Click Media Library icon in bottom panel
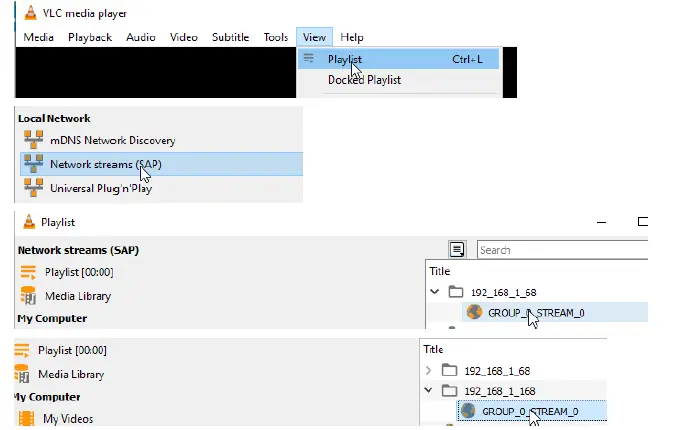Image resolution: width=684 pixels, height=430 pixels. click(22, 374)
